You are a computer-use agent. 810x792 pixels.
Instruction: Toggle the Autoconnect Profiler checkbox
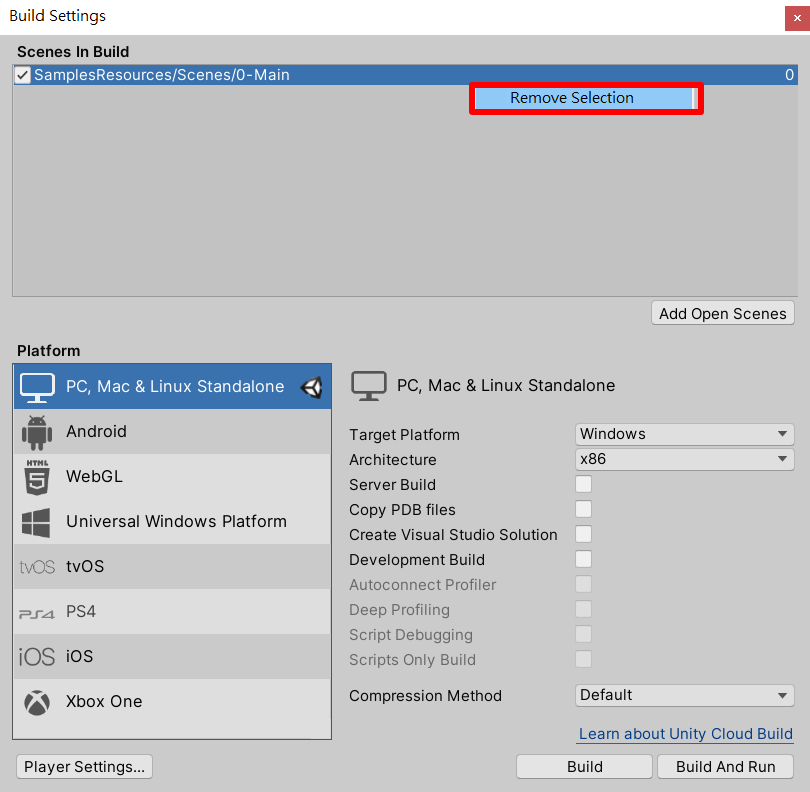(x=584, y=584)
